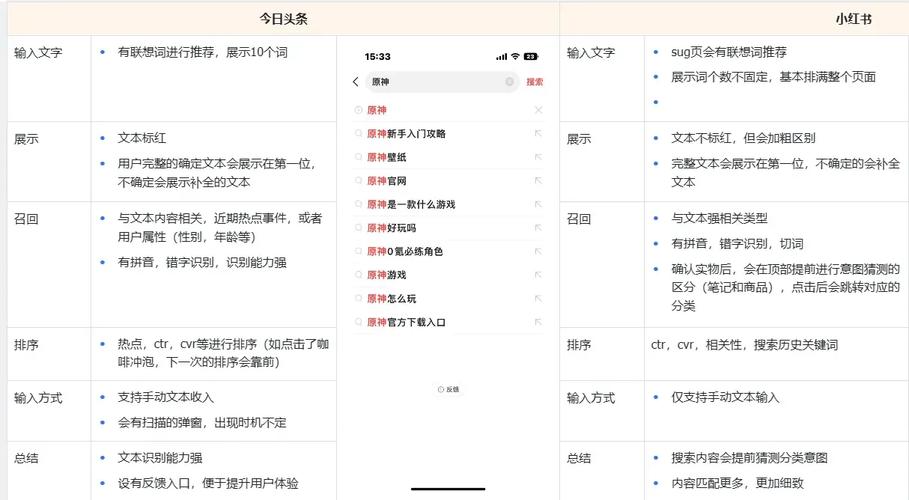Click the 排序 cell in the 今日头条 table
The width and height of the screenshot is (909, 500).
[26, 345]
